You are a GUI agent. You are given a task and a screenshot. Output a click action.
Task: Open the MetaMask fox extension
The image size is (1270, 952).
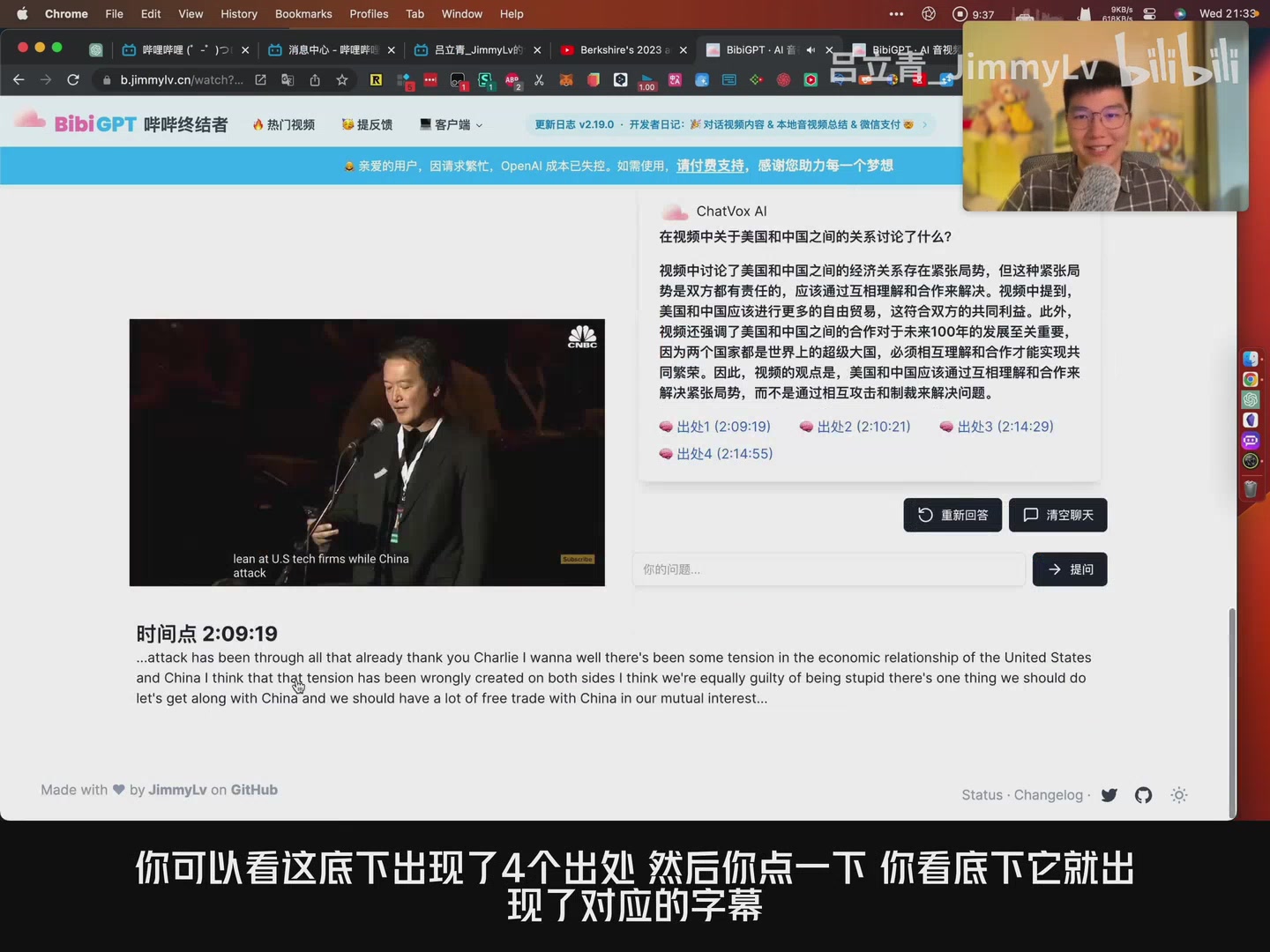566,80
